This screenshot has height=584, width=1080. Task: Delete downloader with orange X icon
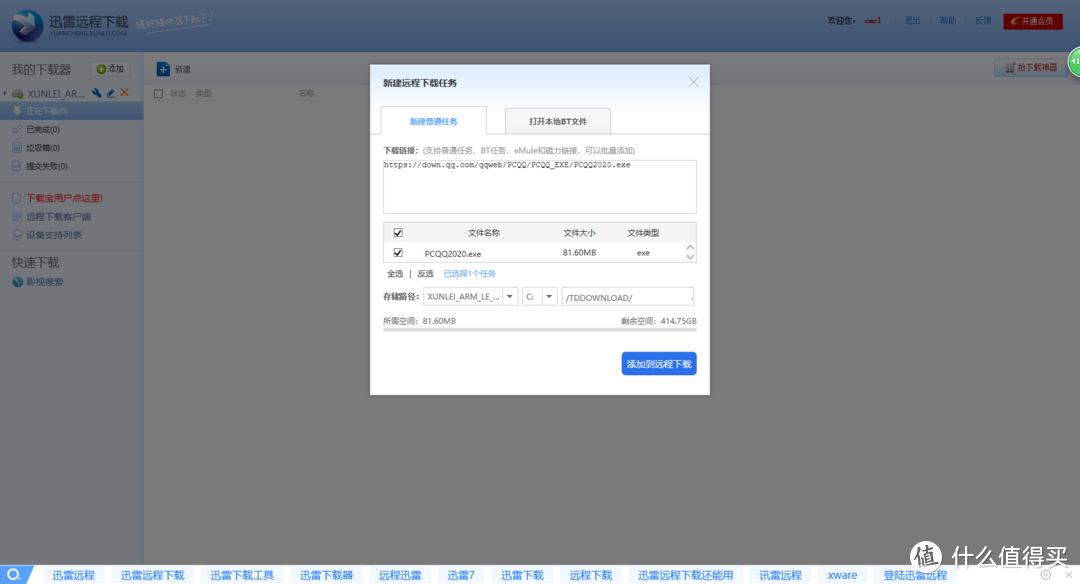(x=125, y=92)
